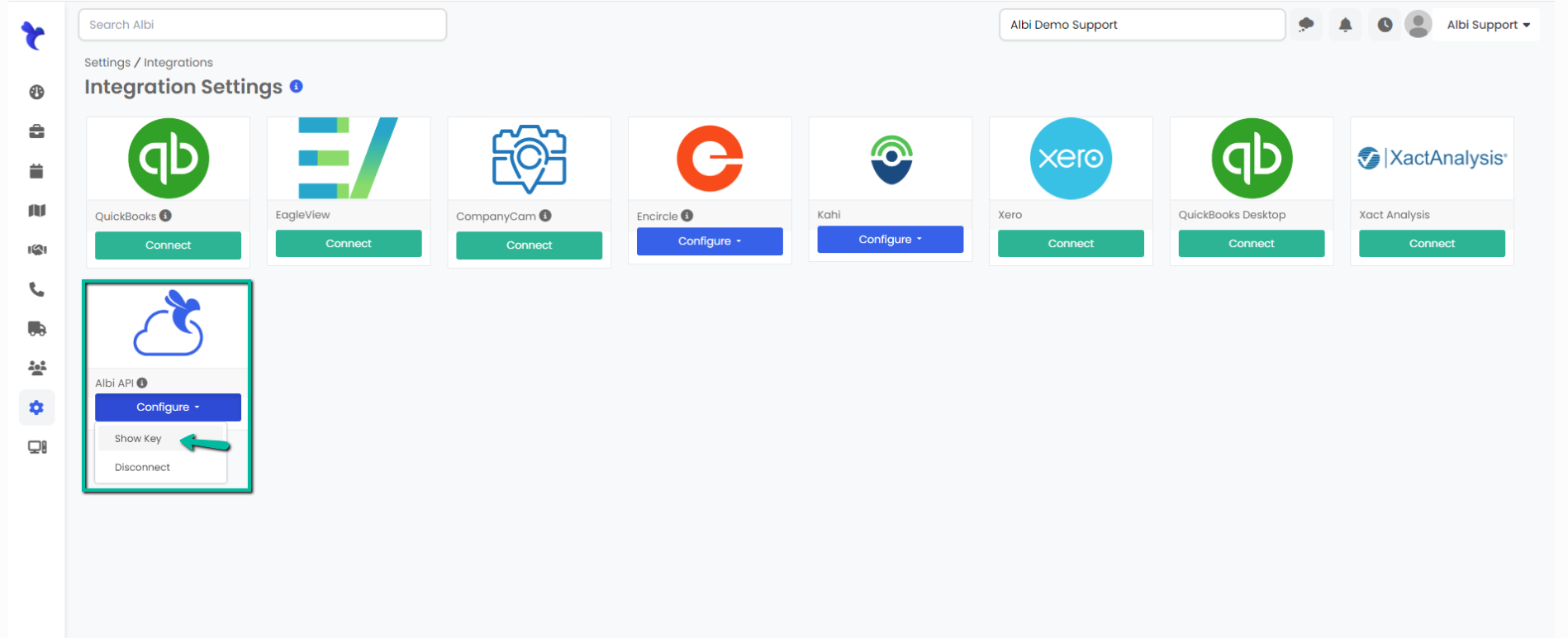The height and width of the screenshot is (638, 1568).
Task: Click the XactAnalysis logo thumbnail
Action: click(1433, 158)
